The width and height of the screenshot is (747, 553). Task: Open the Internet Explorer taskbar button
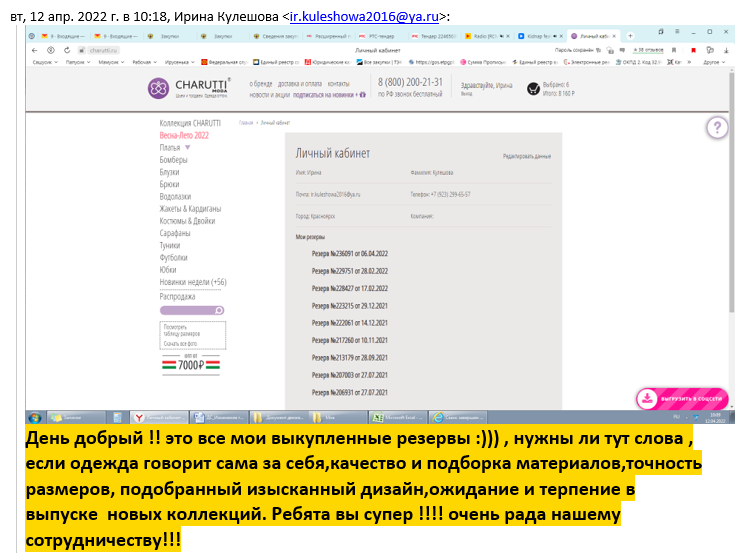458,418
